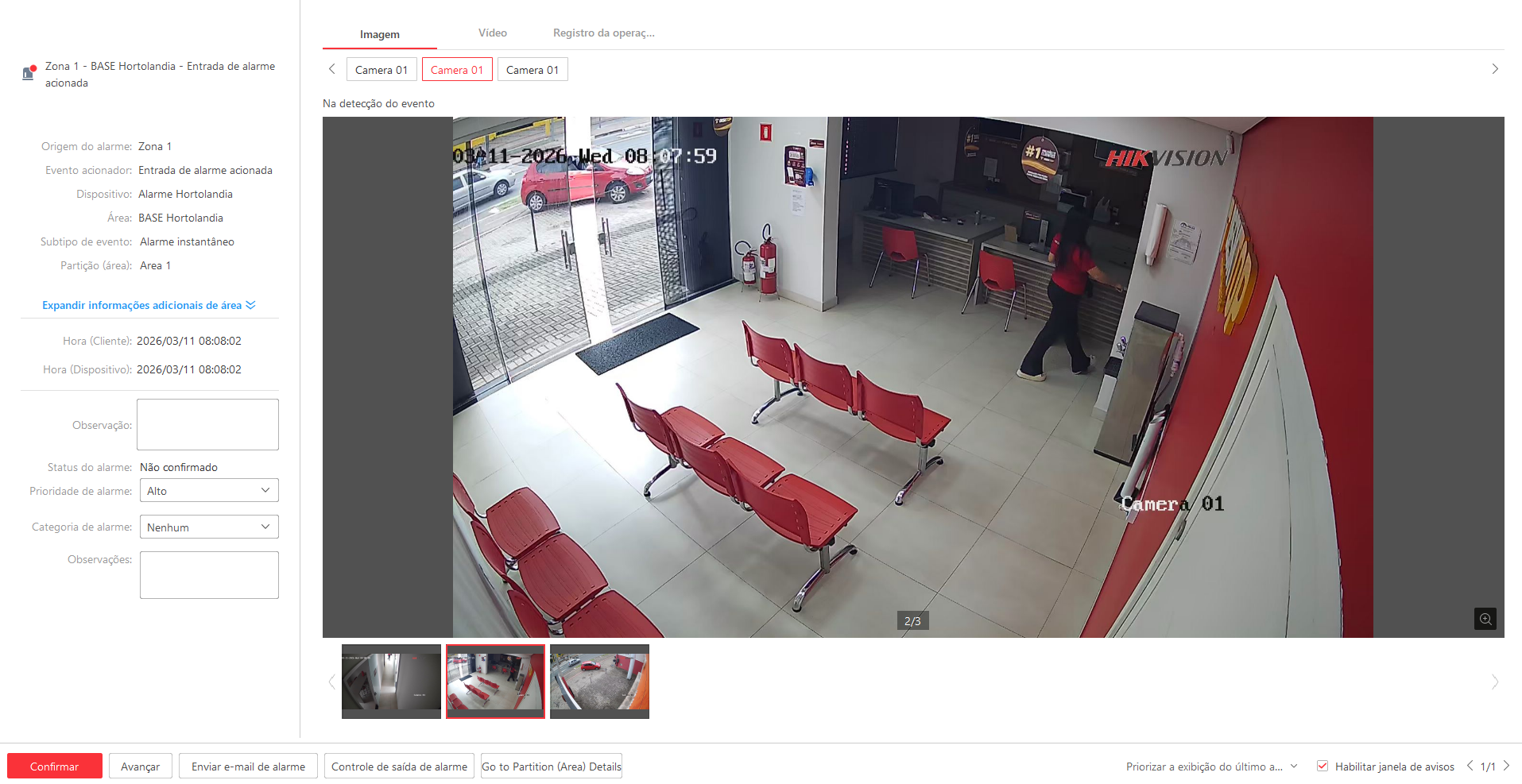Image resolution: width=1522 pixels, height=784 pixels.
Task: Click the magnifier zoom icon on image
Action: (x=1485, y=619)
